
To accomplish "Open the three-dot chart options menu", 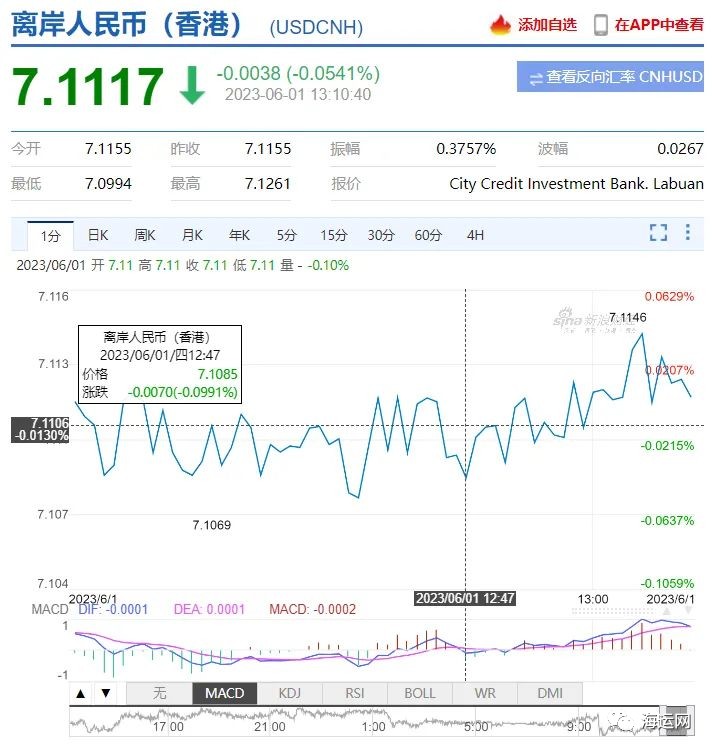I will tap(688, 232).
